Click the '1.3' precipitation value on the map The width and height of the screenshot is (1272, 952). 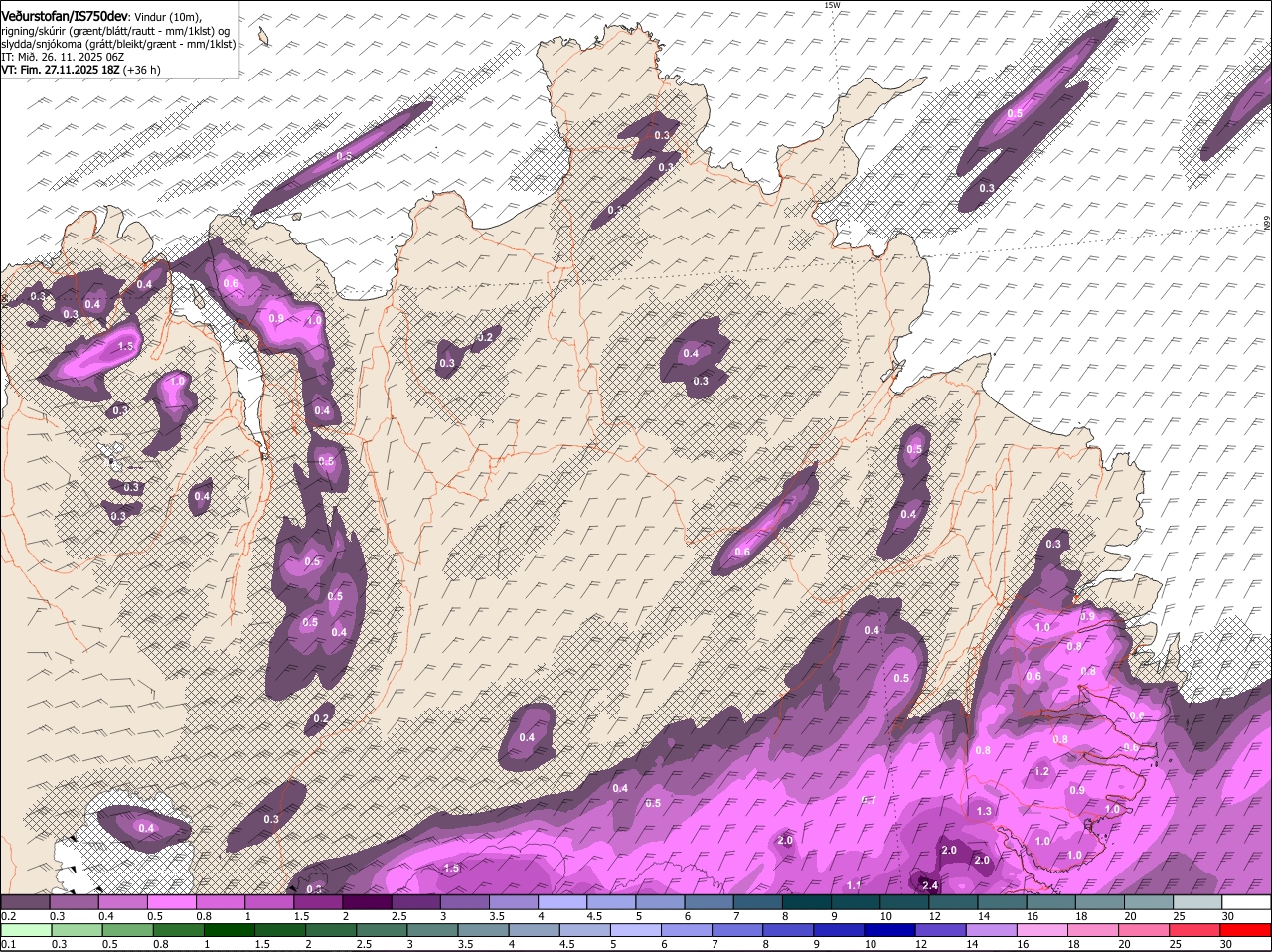point(984,811)
